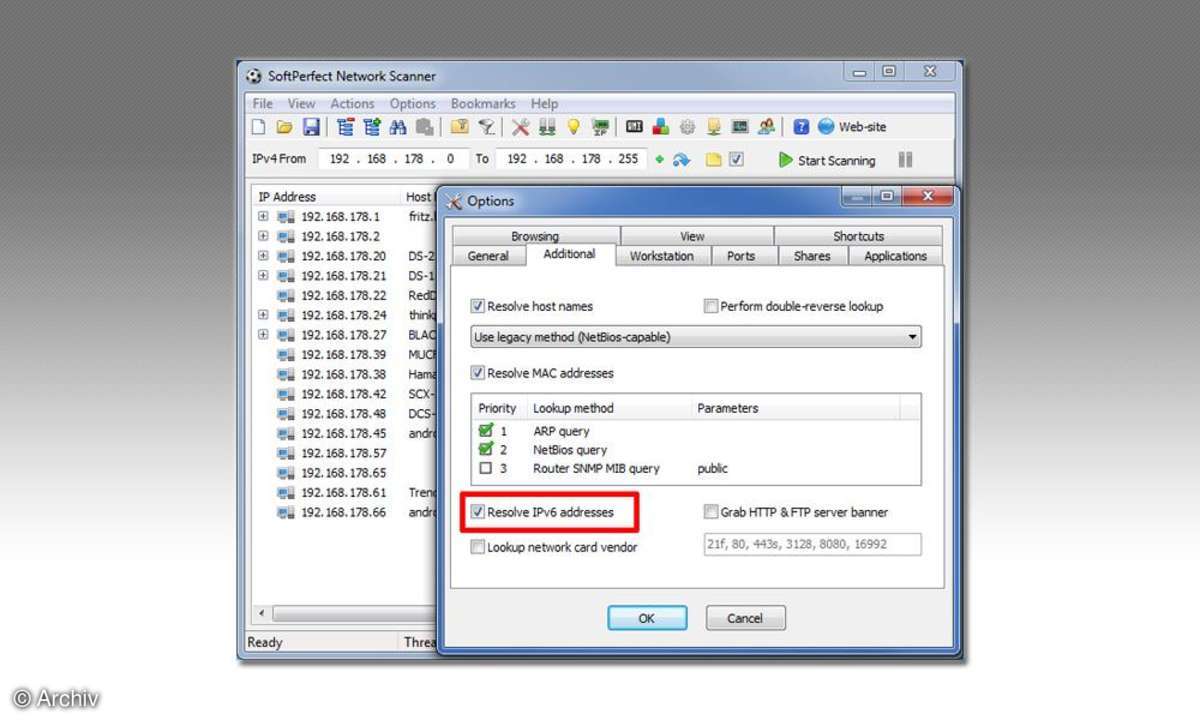The image size is (1200, 720).
Task: Toggle Resolve host names checkbox
Action: tap(478, 306)
